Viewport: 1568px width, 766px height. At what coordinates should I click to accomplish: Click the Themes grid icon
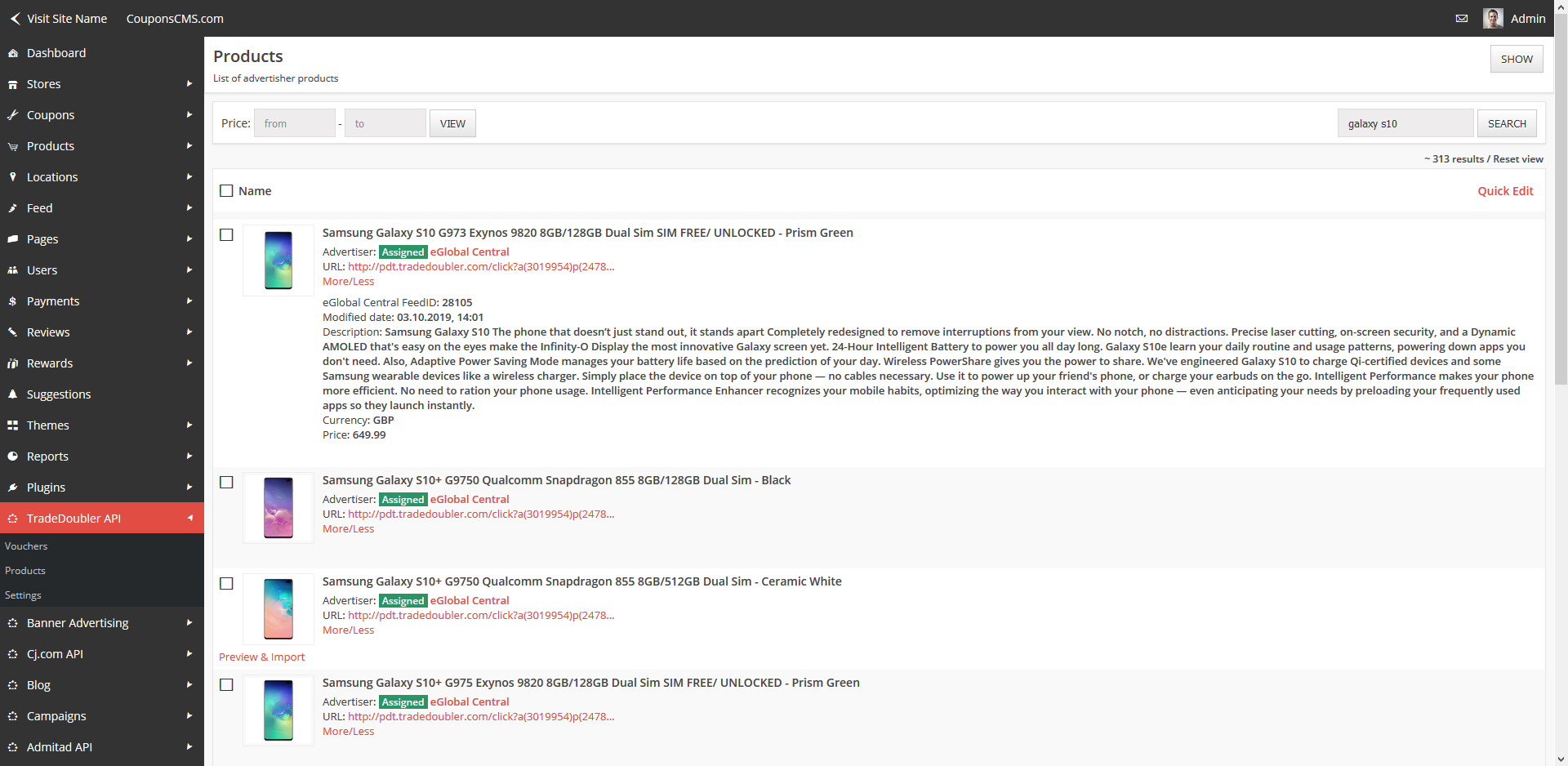12,425
